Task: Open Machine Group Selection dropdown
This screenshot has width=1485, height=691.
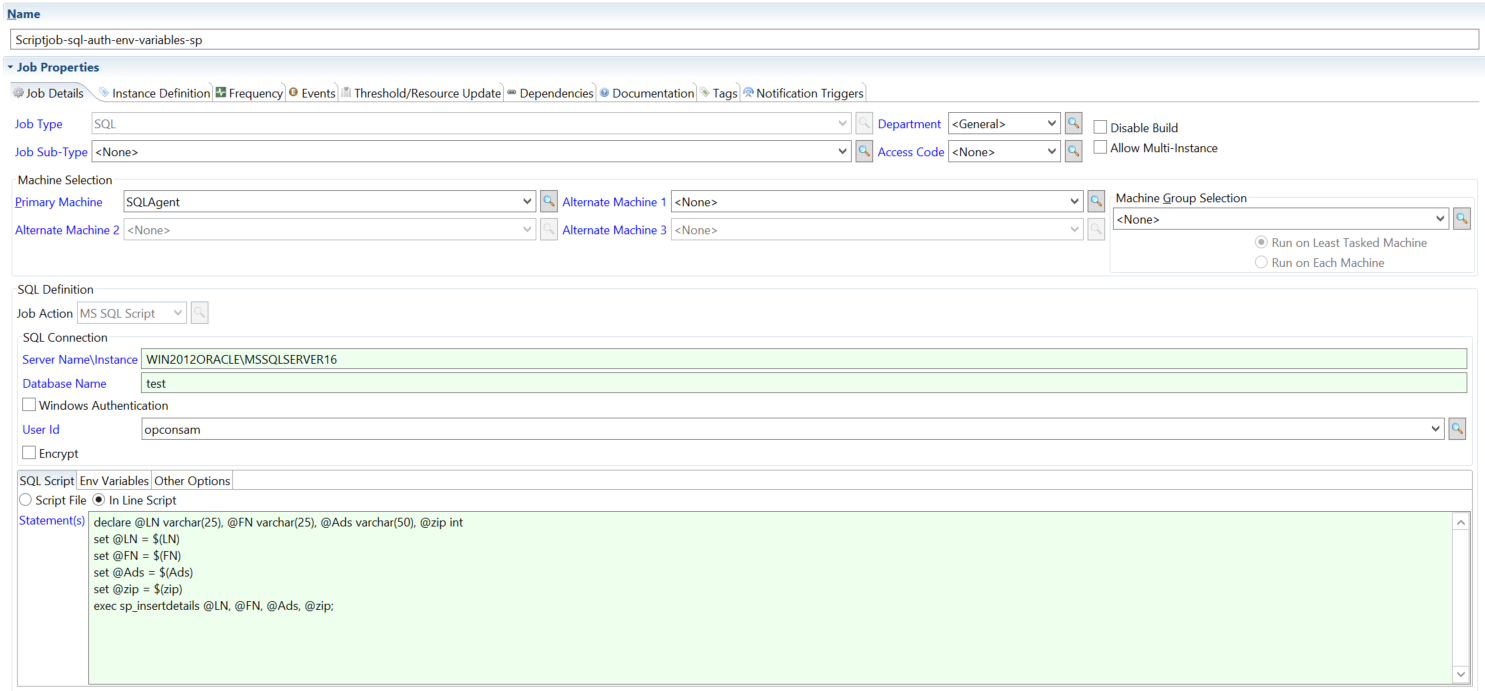Action: click(1440, 218)
